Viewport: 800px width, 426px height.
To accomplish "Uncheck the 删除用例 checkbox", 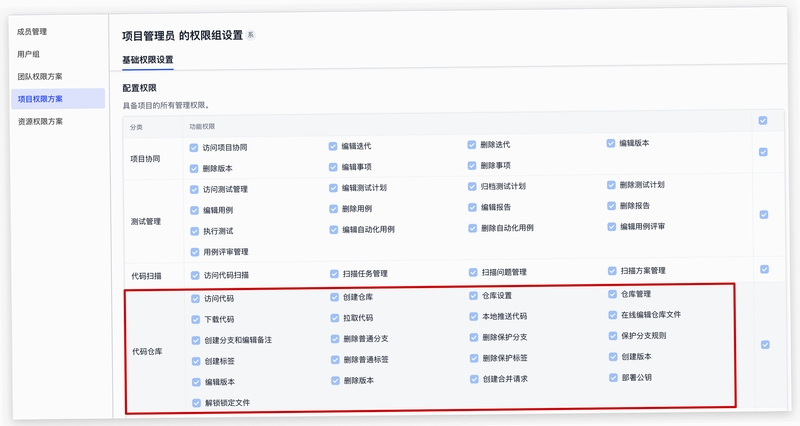I will (333, 209).
